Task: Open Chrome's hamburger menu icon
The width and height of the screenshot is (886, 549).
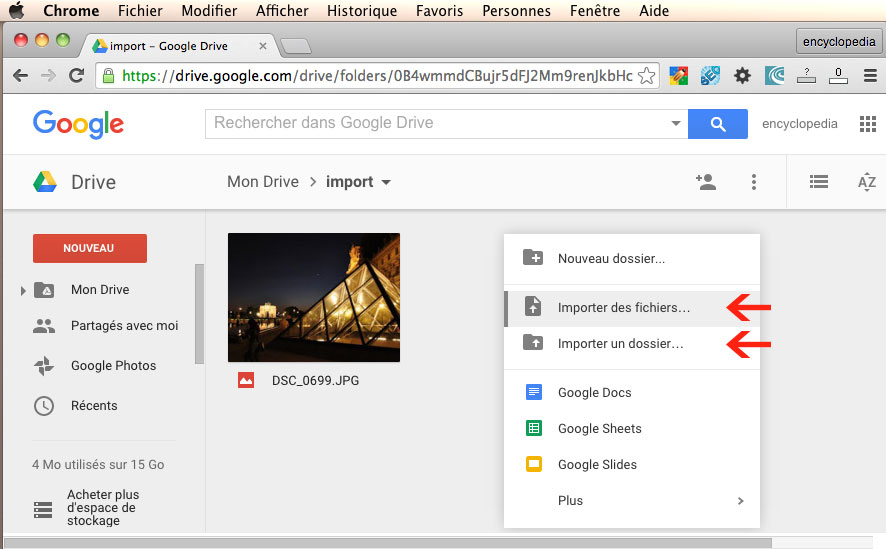Action: (870, 76)
